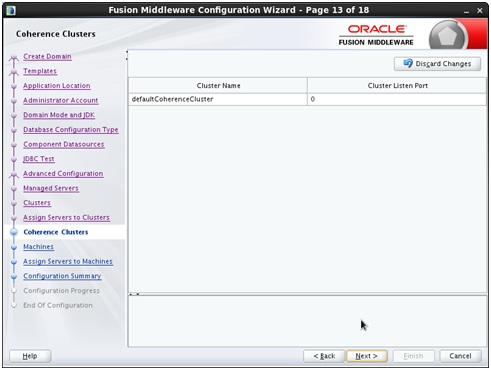Open the Machines step
This screenshot has width=491, height=370.
tap(38, 247)
